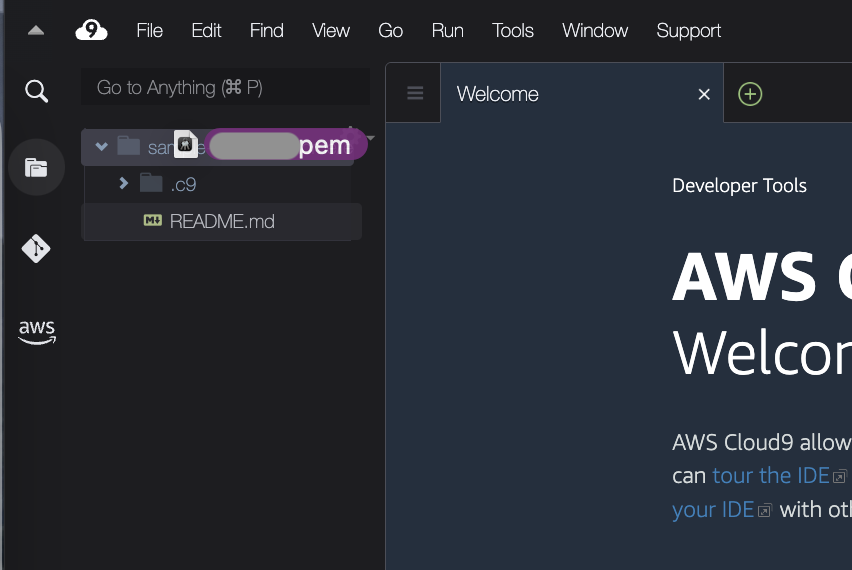The width and height of the screenshot is (852, 570).
Task: Open the Environment file tree panel icon
Action: (x=36, y=167)
